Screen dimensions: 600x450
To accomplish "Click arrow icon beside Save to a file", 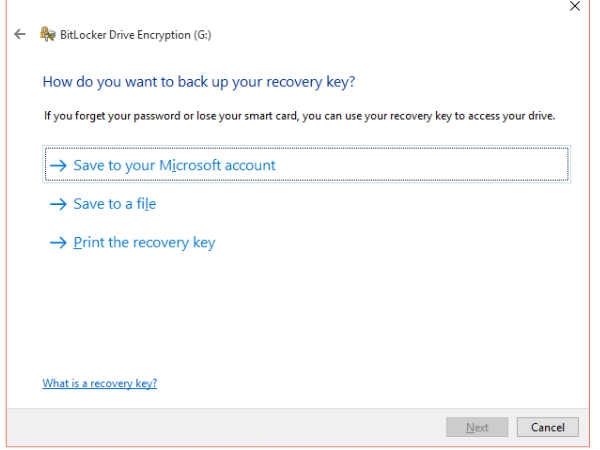I will tap(58, 204).
